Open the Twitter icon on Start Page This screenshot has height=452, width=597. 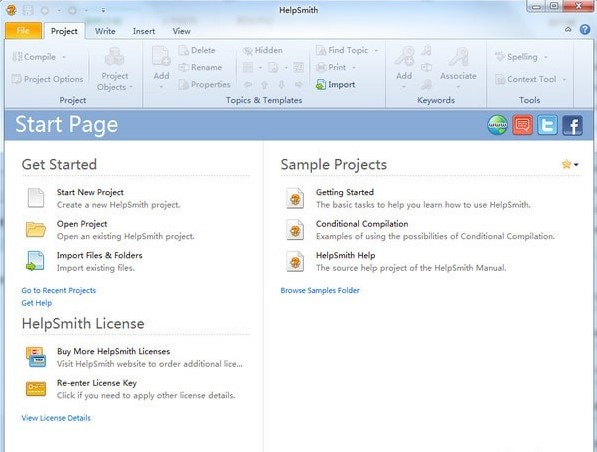(548, 125)
